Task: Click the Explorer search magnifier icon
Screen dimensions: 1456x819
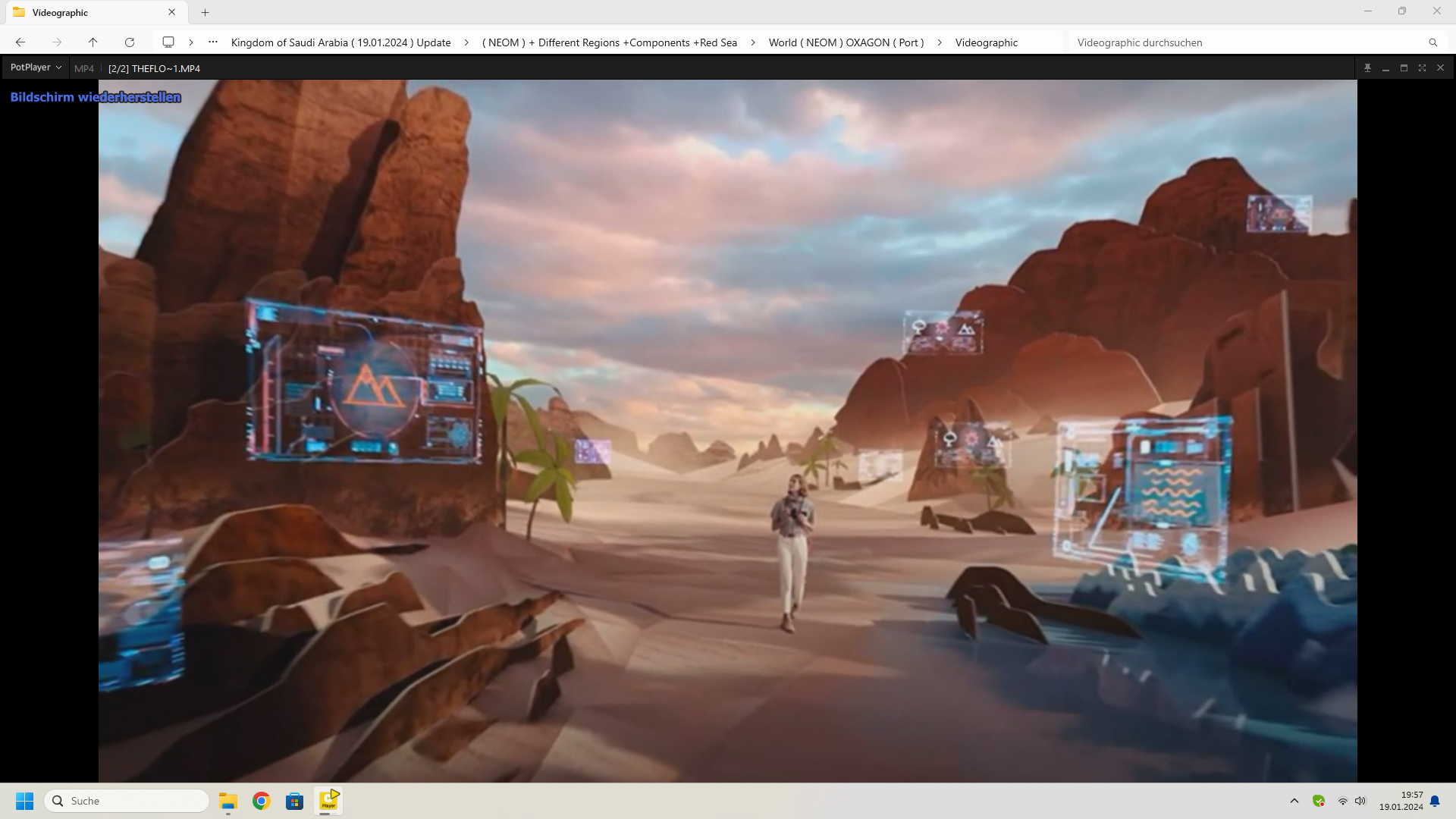Action: click(x=1433, y=42)
